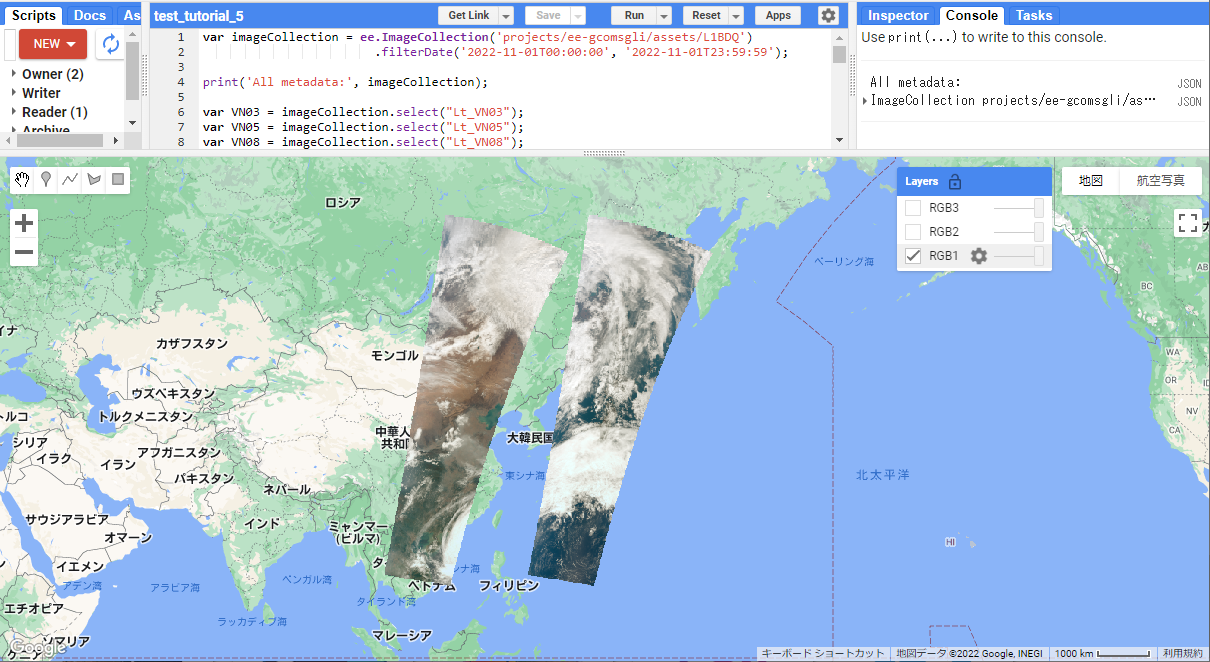Toggle the map fullscreen view

coord(1188,223)
